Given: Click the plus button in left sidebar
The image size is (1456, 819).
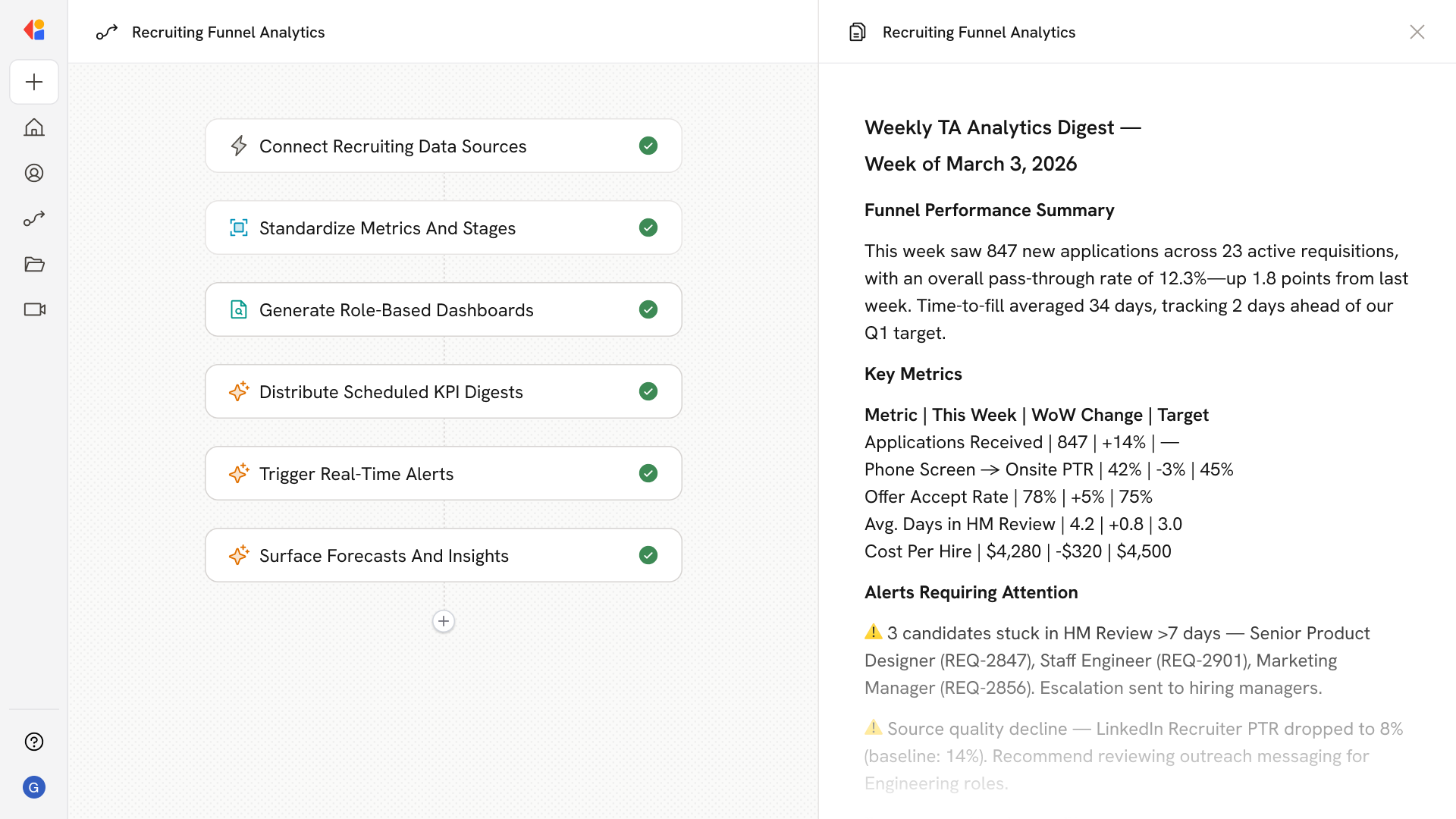Looking at the screenshot, I should pyautogui.click(x=34, y=82).
